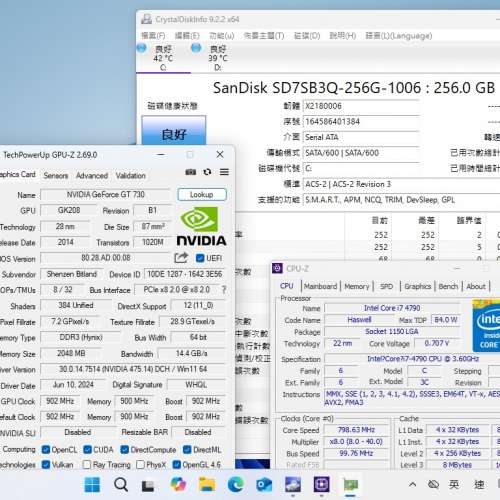This screenshot has height=500, width=500.
Task: Switch to GPU-Z Sensors tab
Action: (x=56, y=176)
